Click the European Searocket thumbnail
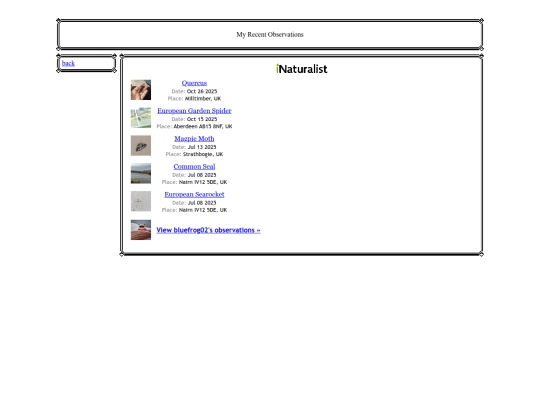540x405 pixels. pos(141,201)
